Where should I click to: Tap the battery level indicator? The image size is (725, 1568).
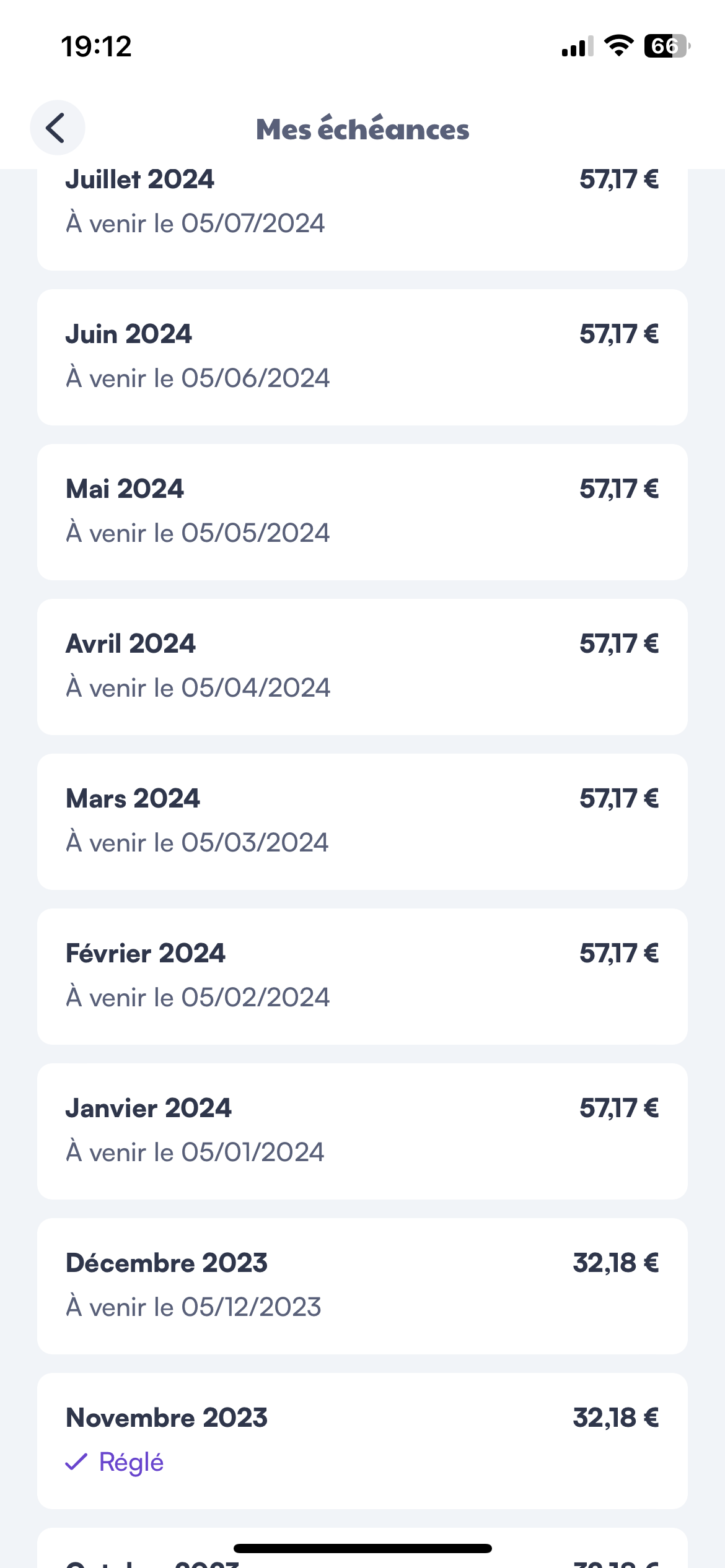667,46
